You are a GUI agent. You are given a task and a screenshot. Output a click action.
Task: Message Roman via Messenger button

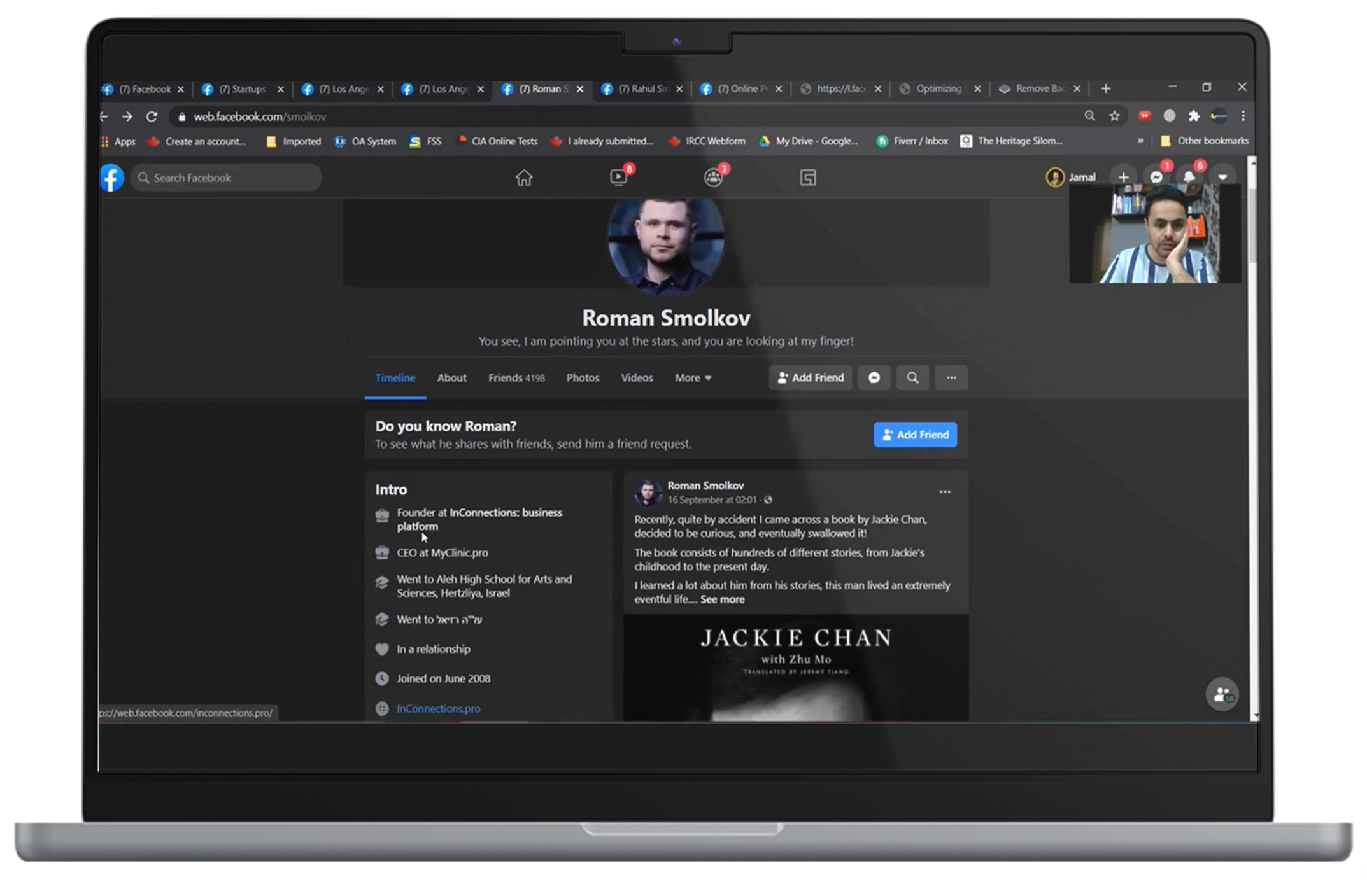(x=874, y=377)
